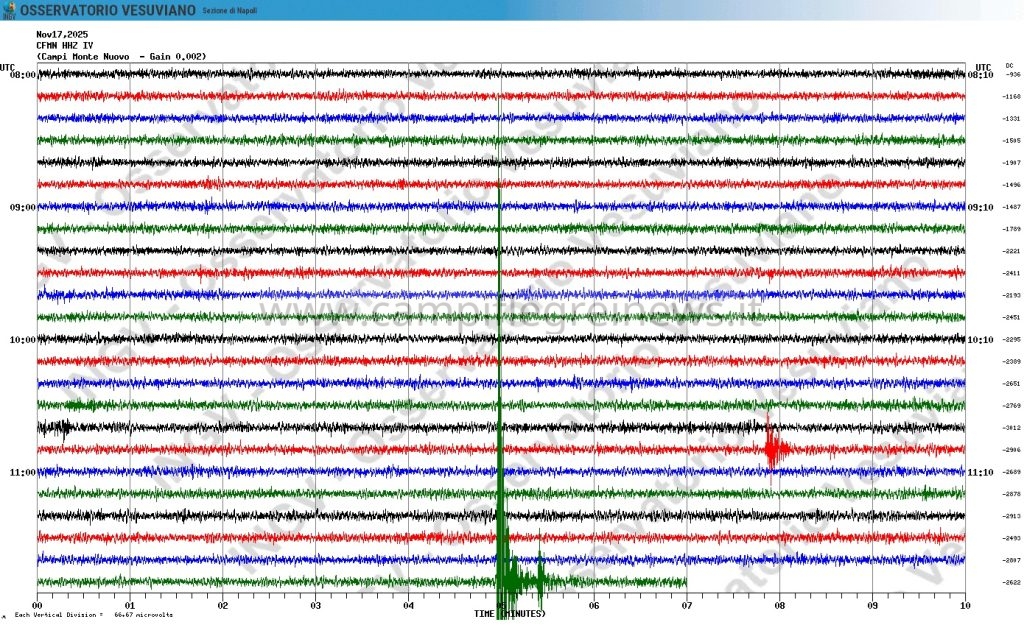Click the 10:00 time label on left

(23, 340)
